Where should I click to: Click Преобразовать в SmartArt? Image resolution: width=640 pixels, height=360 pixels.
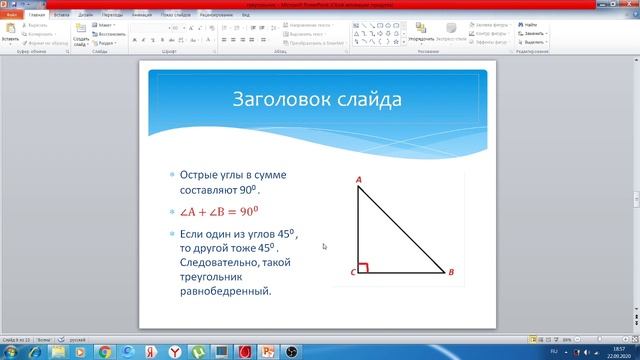coord(313,43)
